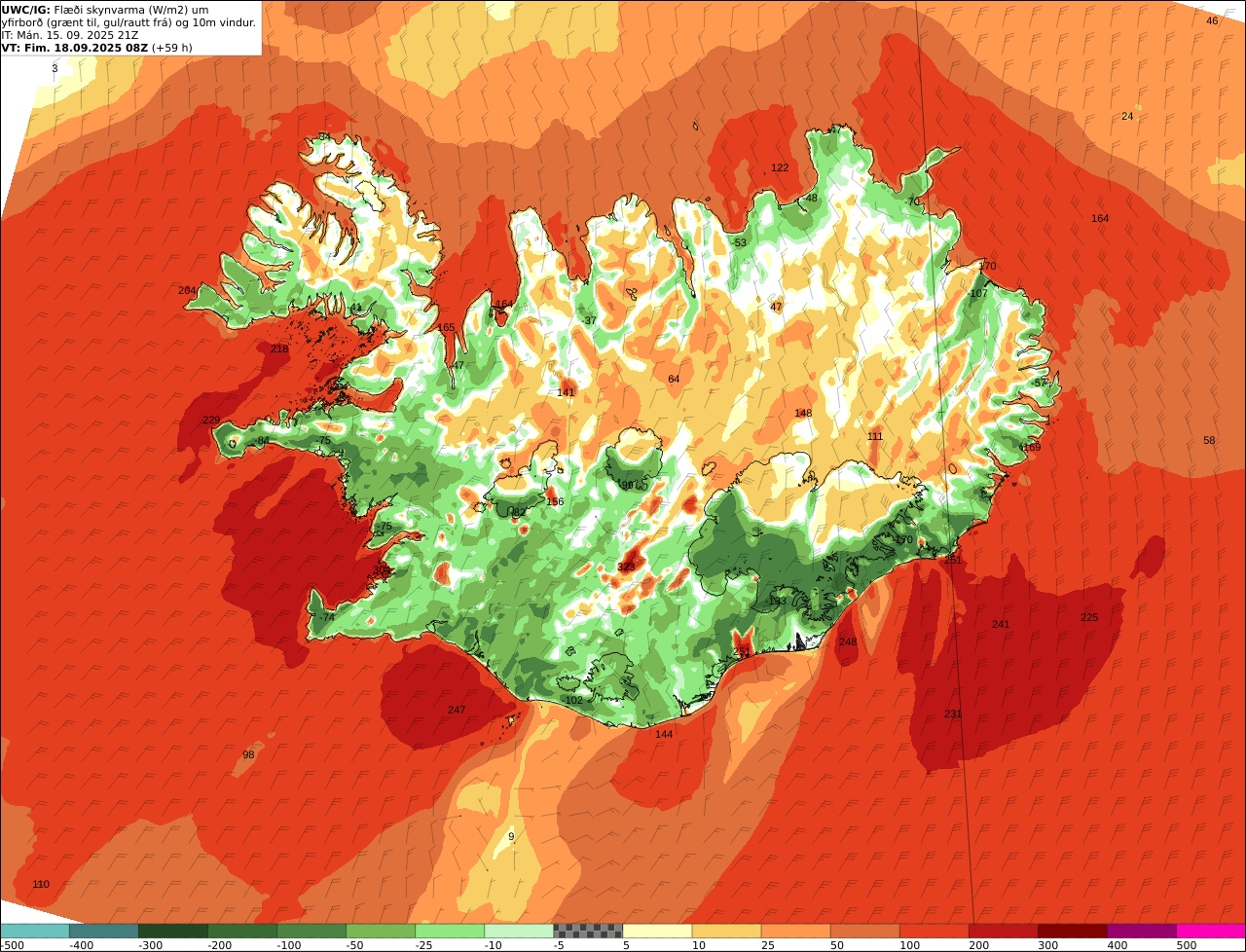The image size is (1246, 952).
Task: Click the map value '141' in northwest interior
Action: click(567, 392)
